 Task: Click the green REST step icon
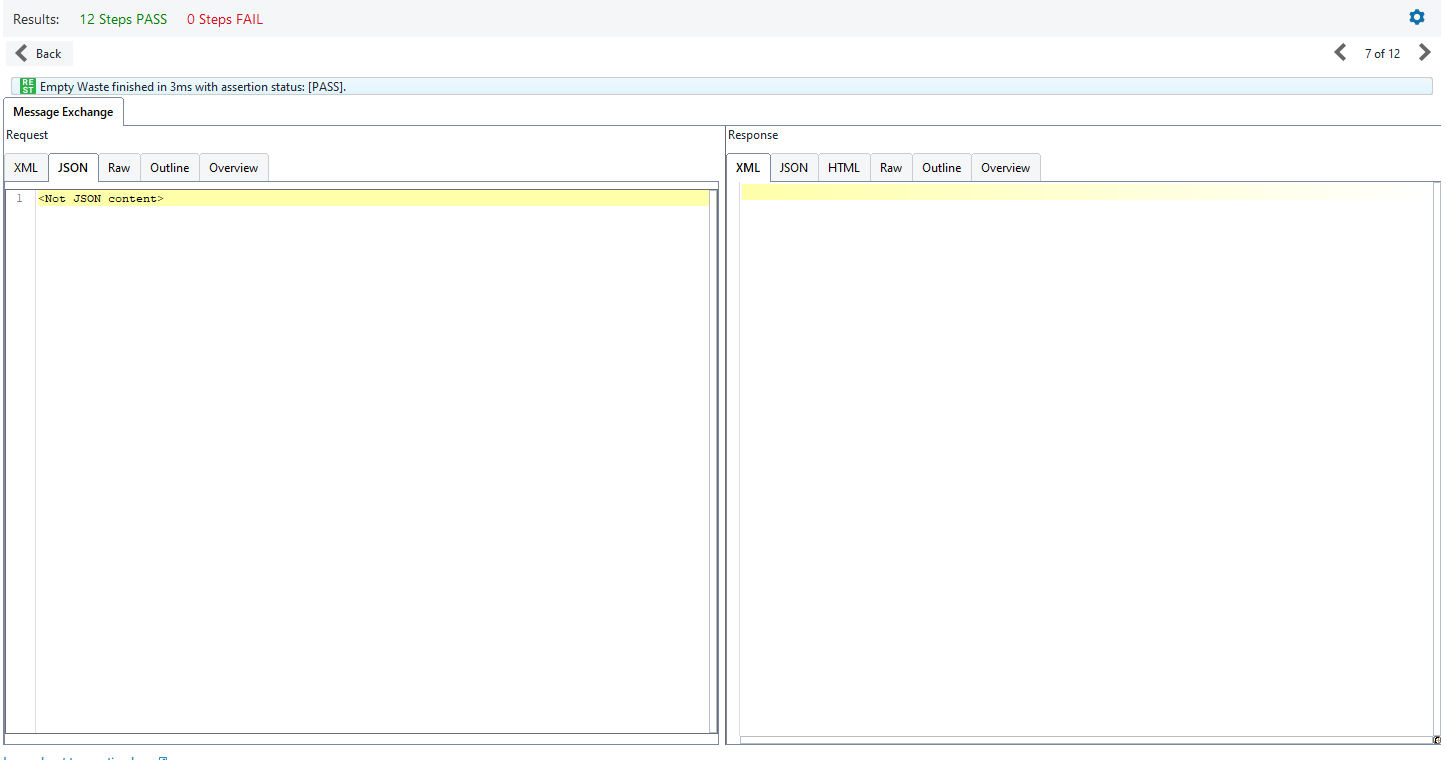tap(28, 87)
